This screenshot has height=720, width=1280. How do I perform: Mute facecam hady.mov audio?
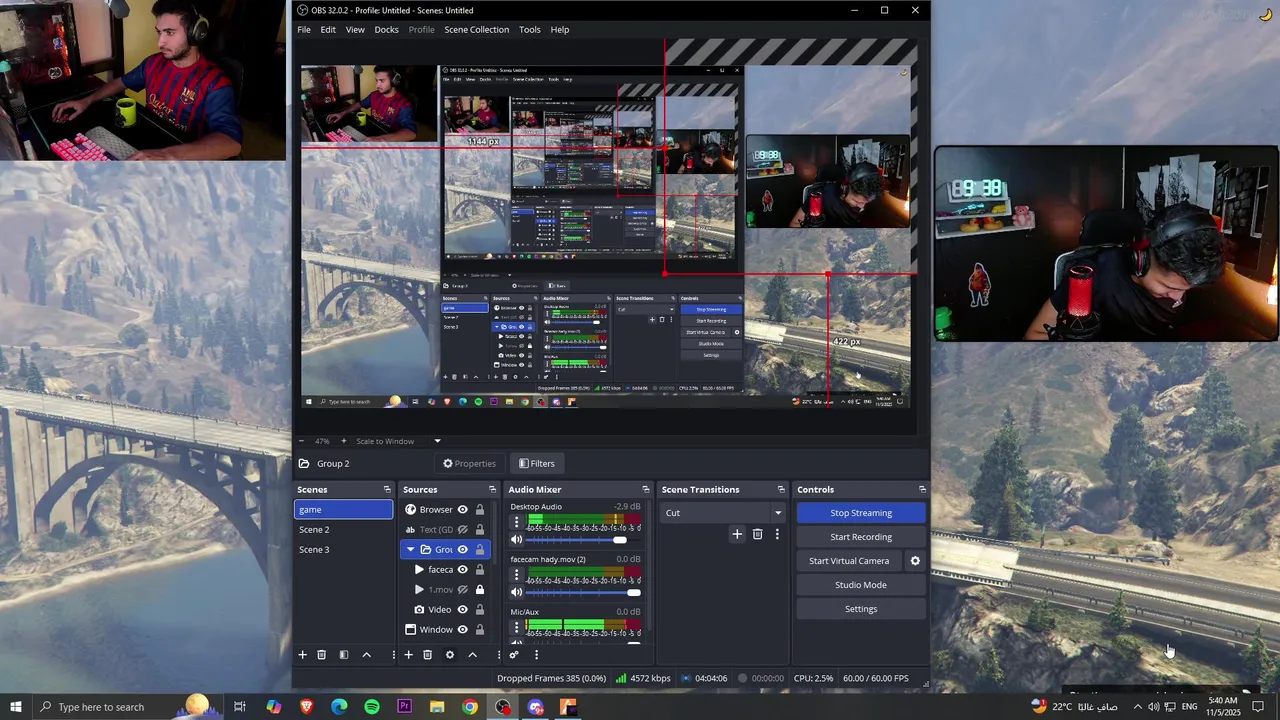click(517, 592)
